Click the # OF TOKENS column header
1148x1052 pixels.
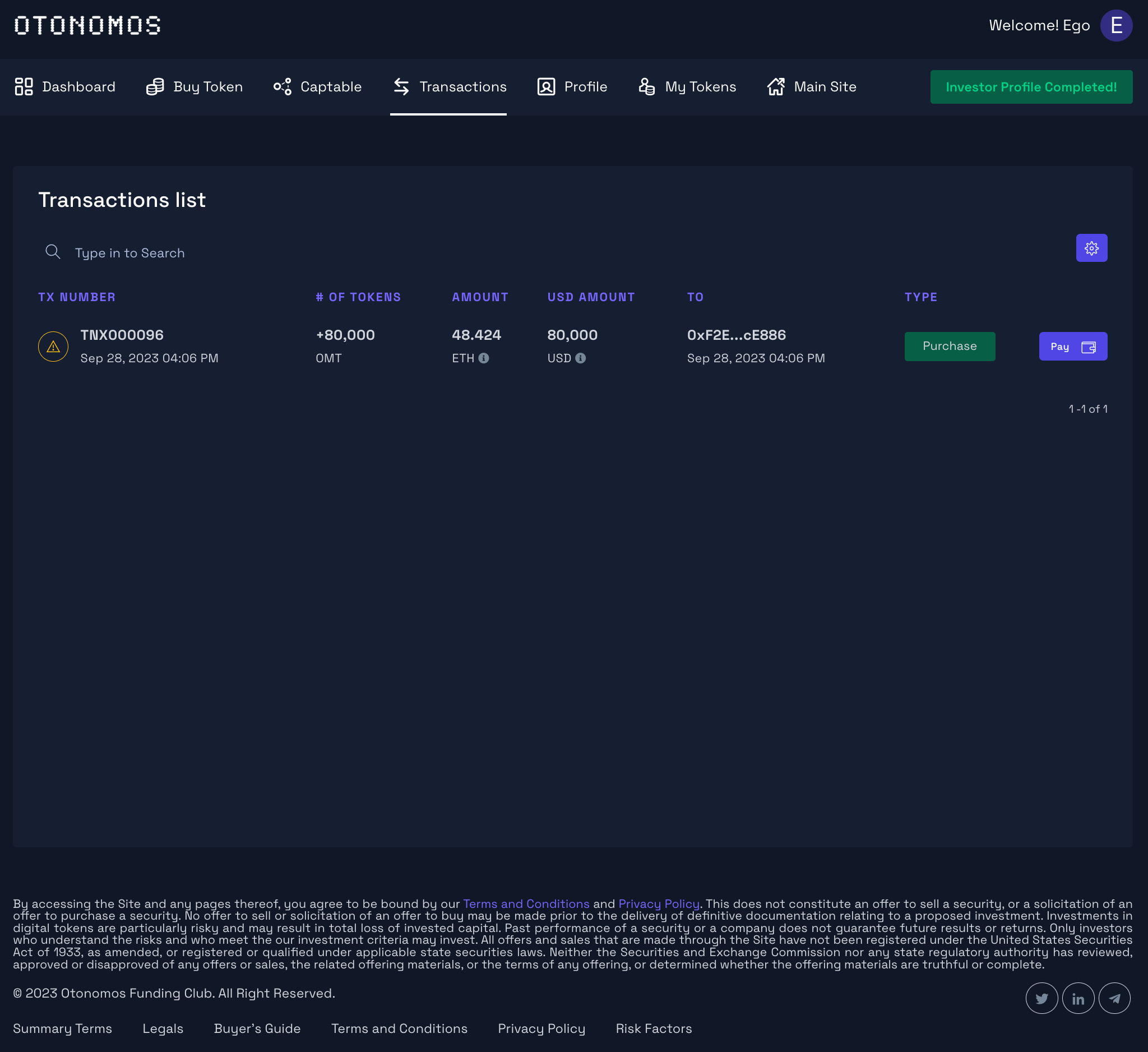[x=358, y=297]
